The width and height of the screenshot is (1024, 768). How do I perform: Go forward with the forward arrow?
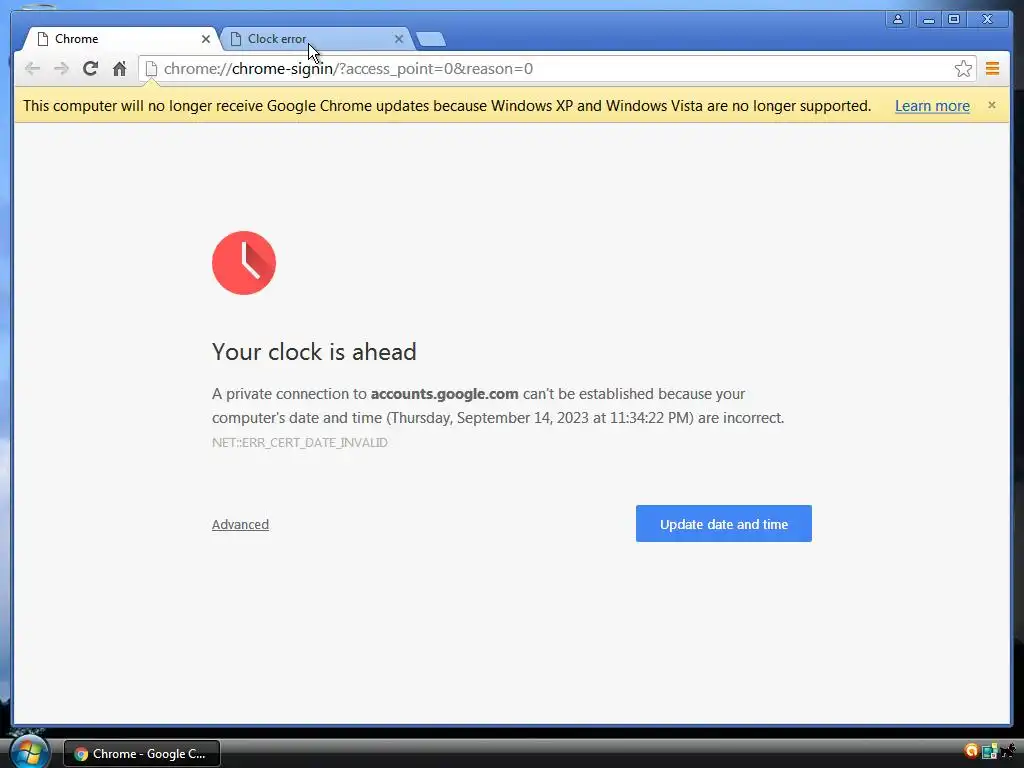[61, 69]
